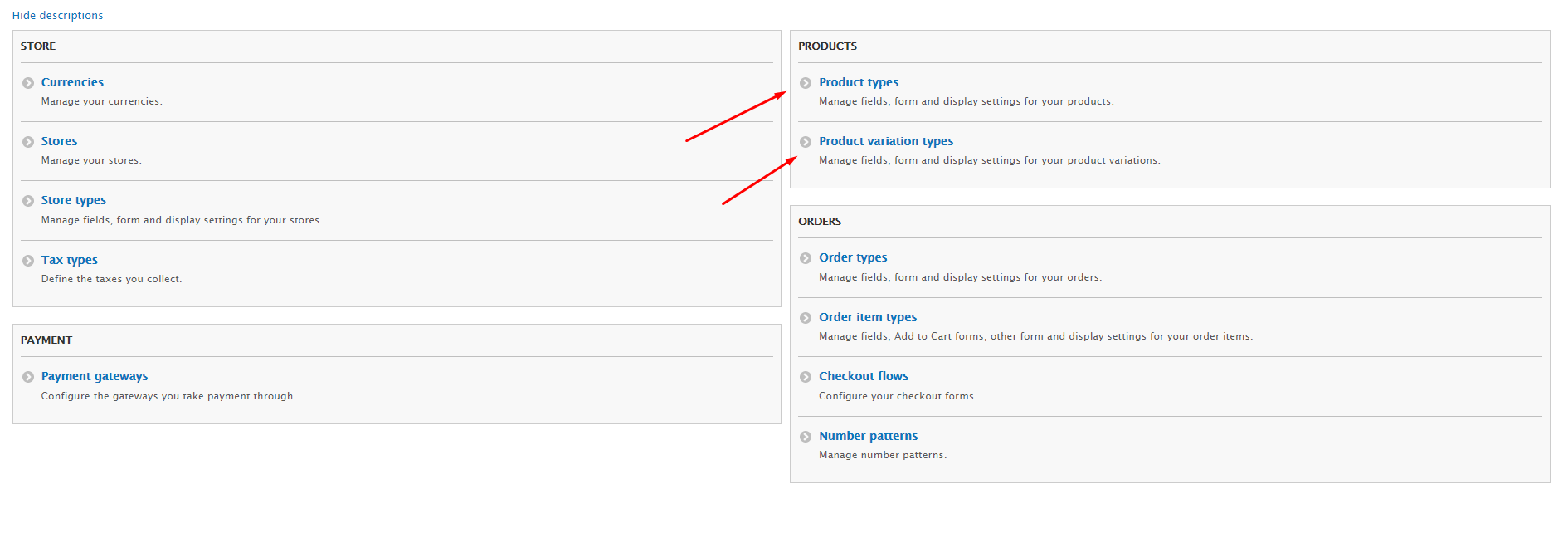
Task: Click the arrow icon beside Order types
Action: tap(806, 258)
